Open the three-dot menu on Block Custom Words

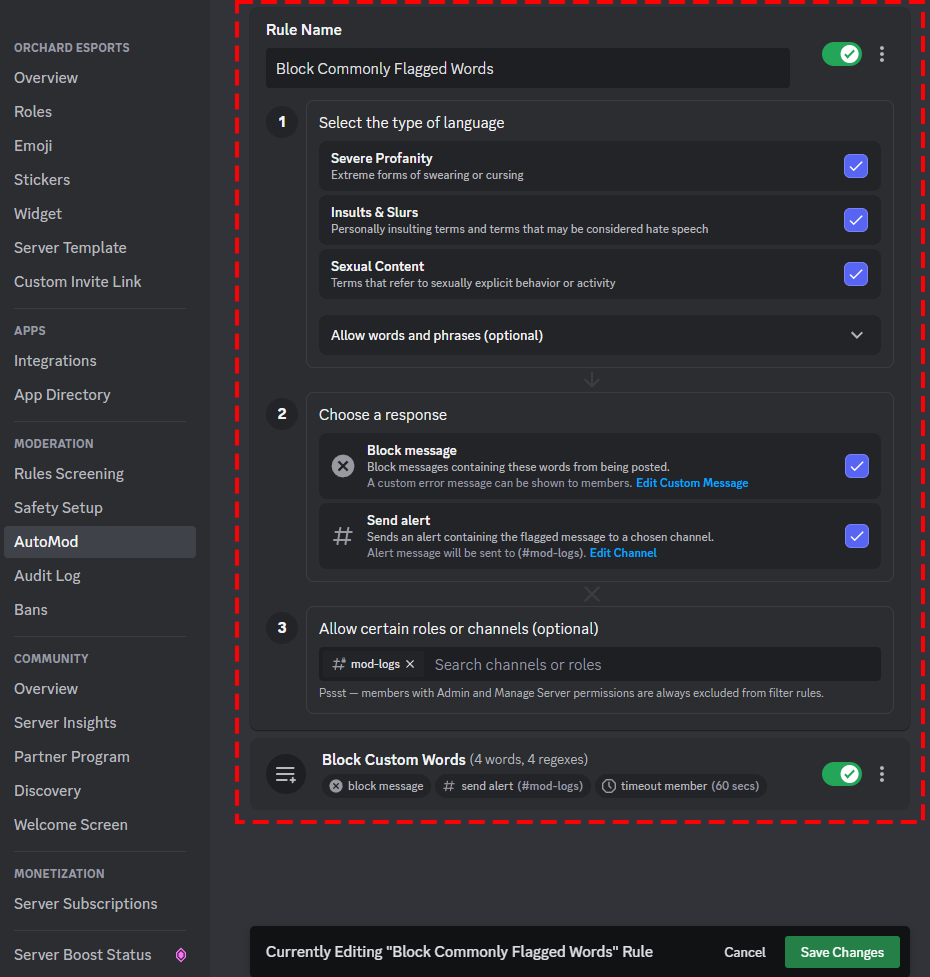click(x=881, y=773)
